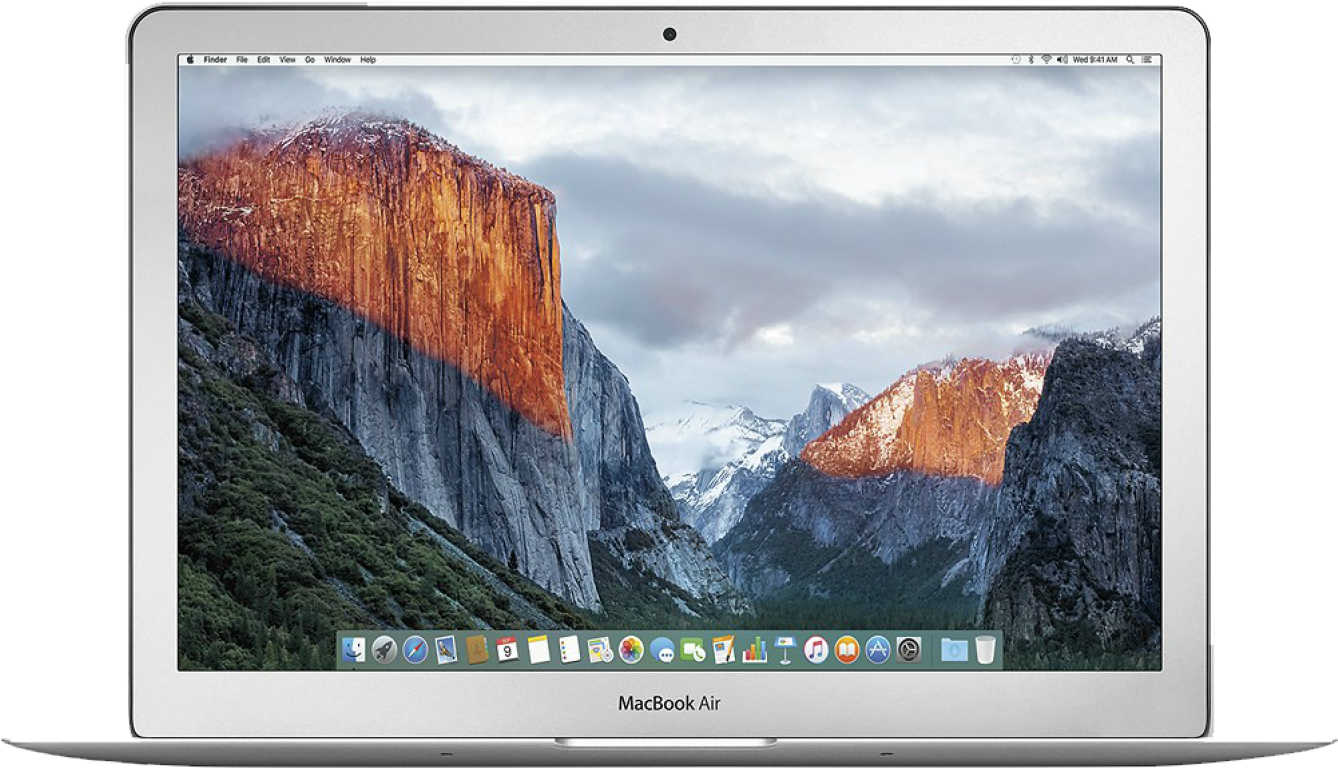
Task: Open Reminders list icon
Action: (x=570, y=650)
